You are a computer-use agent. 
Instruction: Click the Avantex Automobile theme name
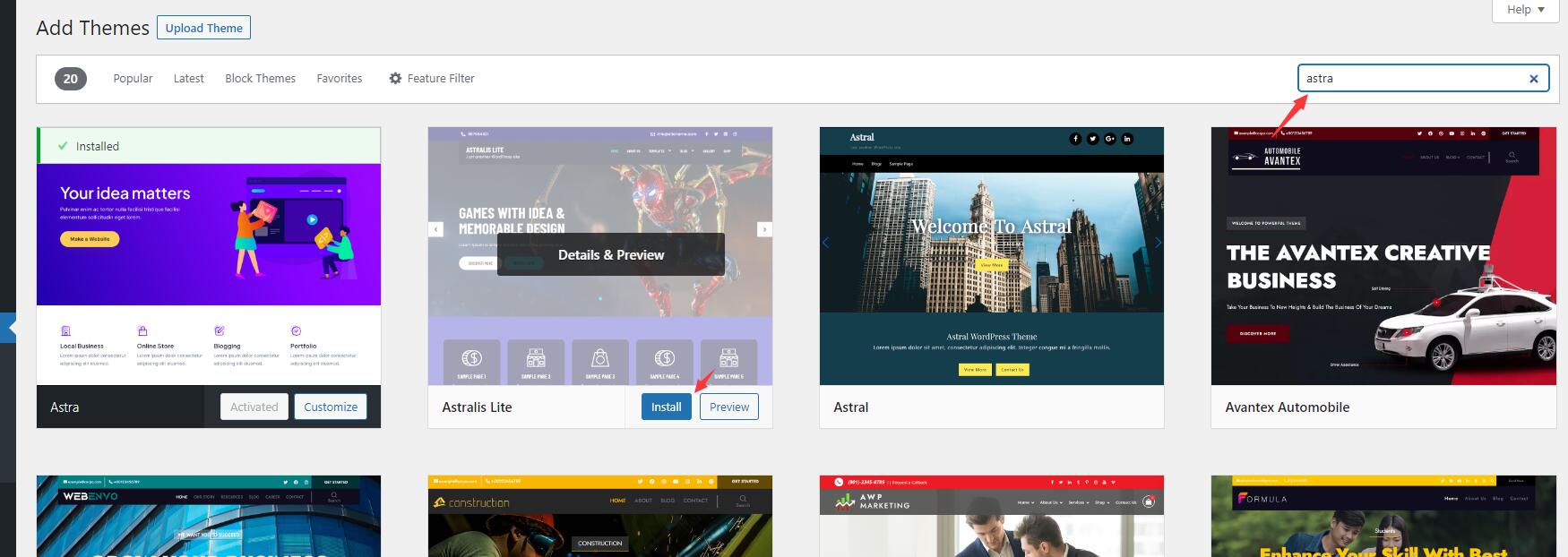pyautogui.click(x=1287, y=407)
